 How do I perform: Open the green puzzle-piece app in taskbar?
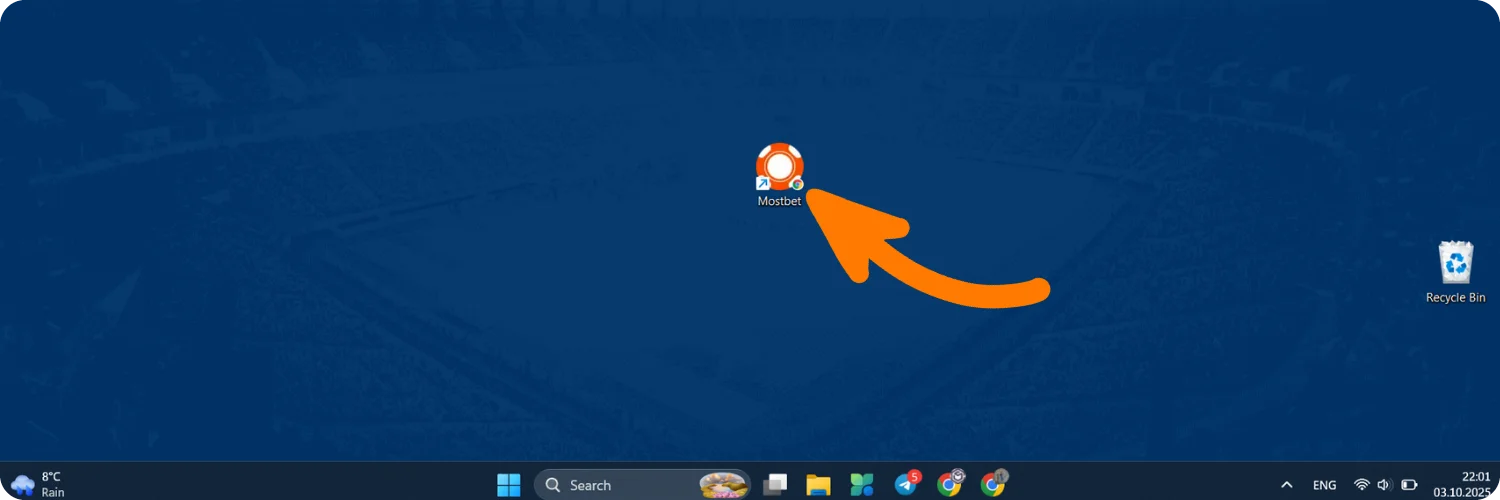(862, 485)
